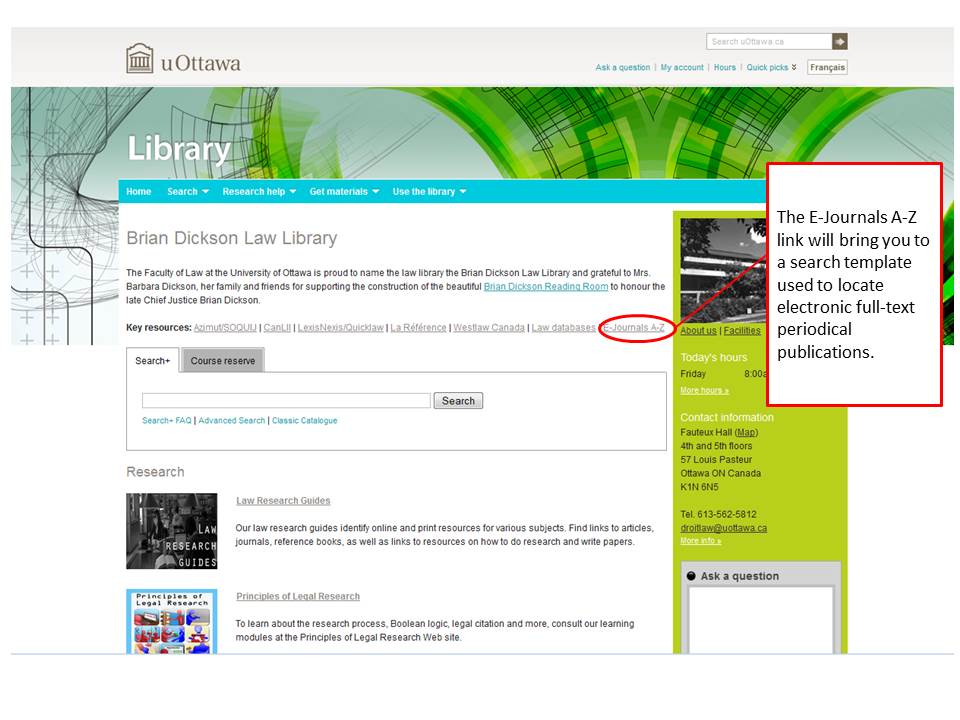Open Fauteux Hall Map link

(746, 432)
